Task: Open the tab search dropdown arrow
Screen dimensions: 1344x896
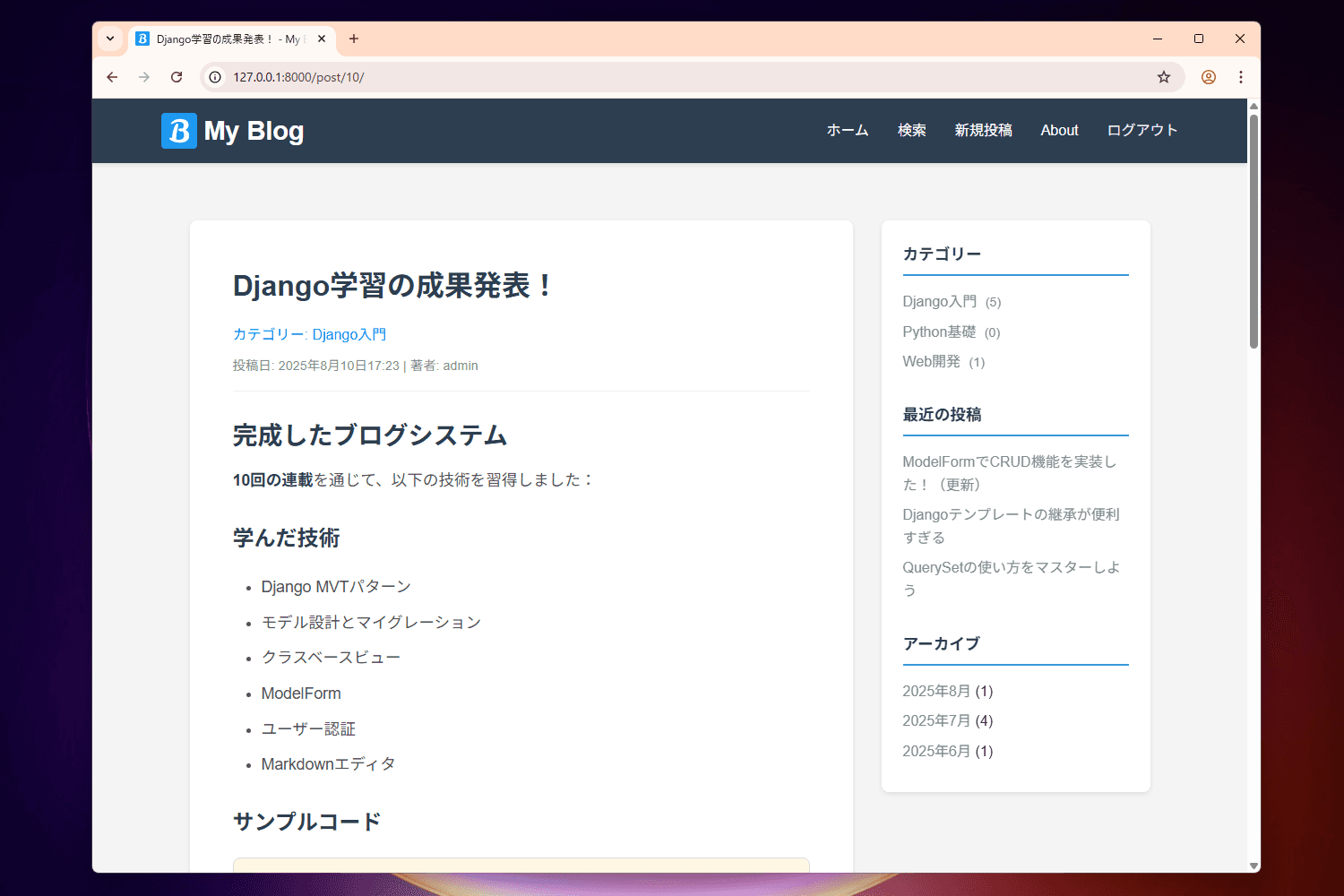Action: [x=110, y=39]
